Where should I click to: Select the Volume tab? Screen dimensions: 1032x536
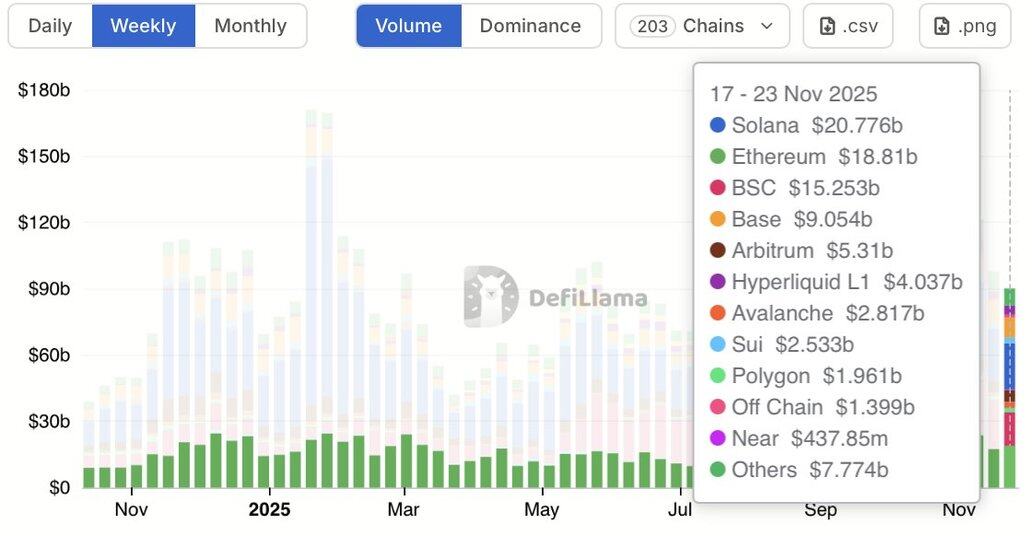[x=408, y=26]
